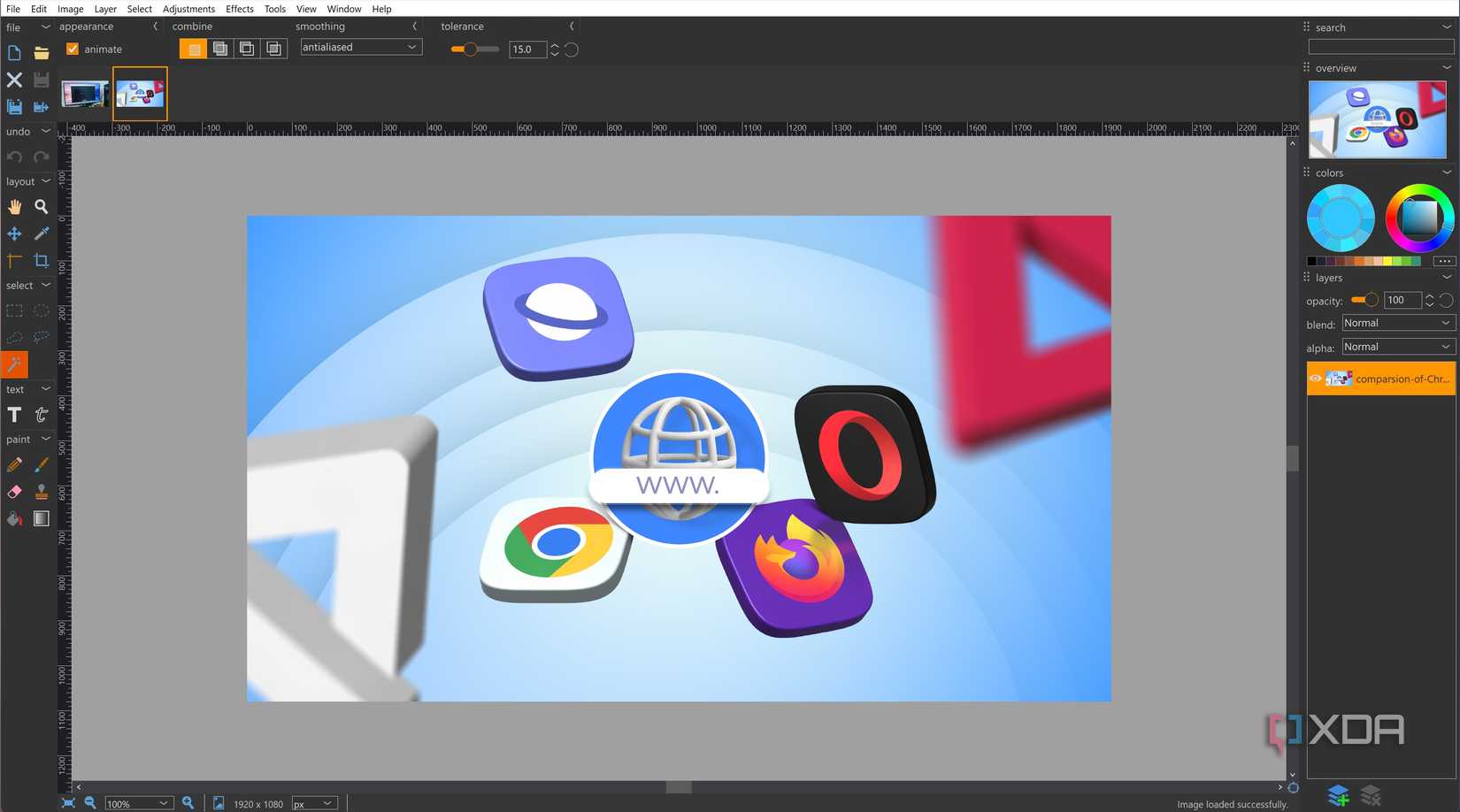Open the Effects menu
Image resolution: width=1460 pixels, height=812 pixels.
(239, 9)
